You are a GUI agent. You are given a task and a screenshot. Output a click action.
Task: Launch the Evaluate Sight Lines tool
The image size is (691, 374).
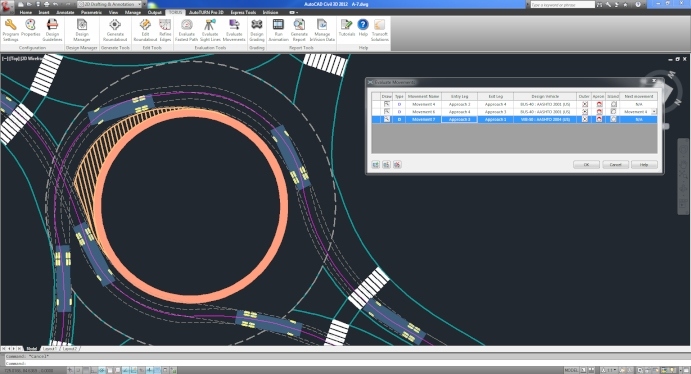click(x=210, y=30)
